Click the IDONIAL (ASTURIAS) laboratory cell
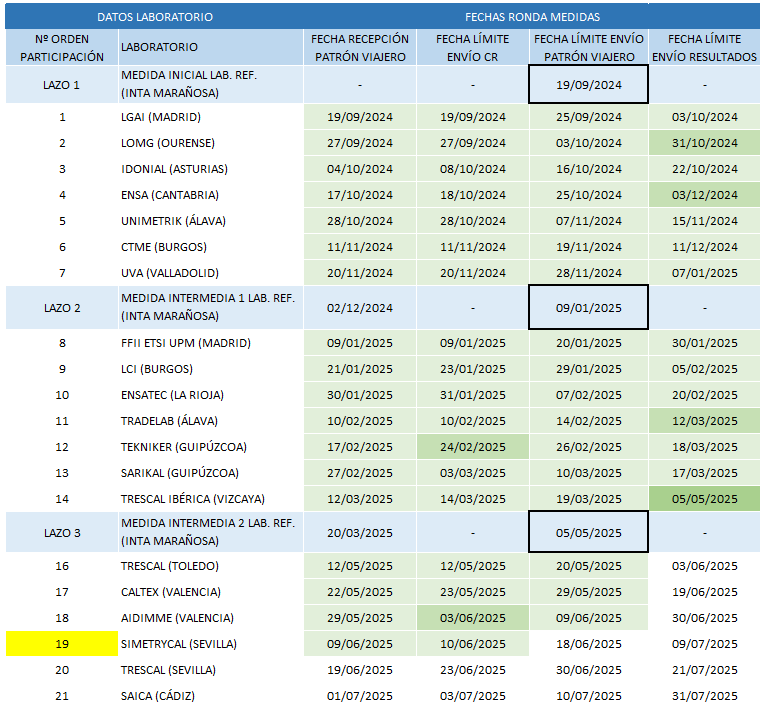760x706 pixels. click(211, 169)
